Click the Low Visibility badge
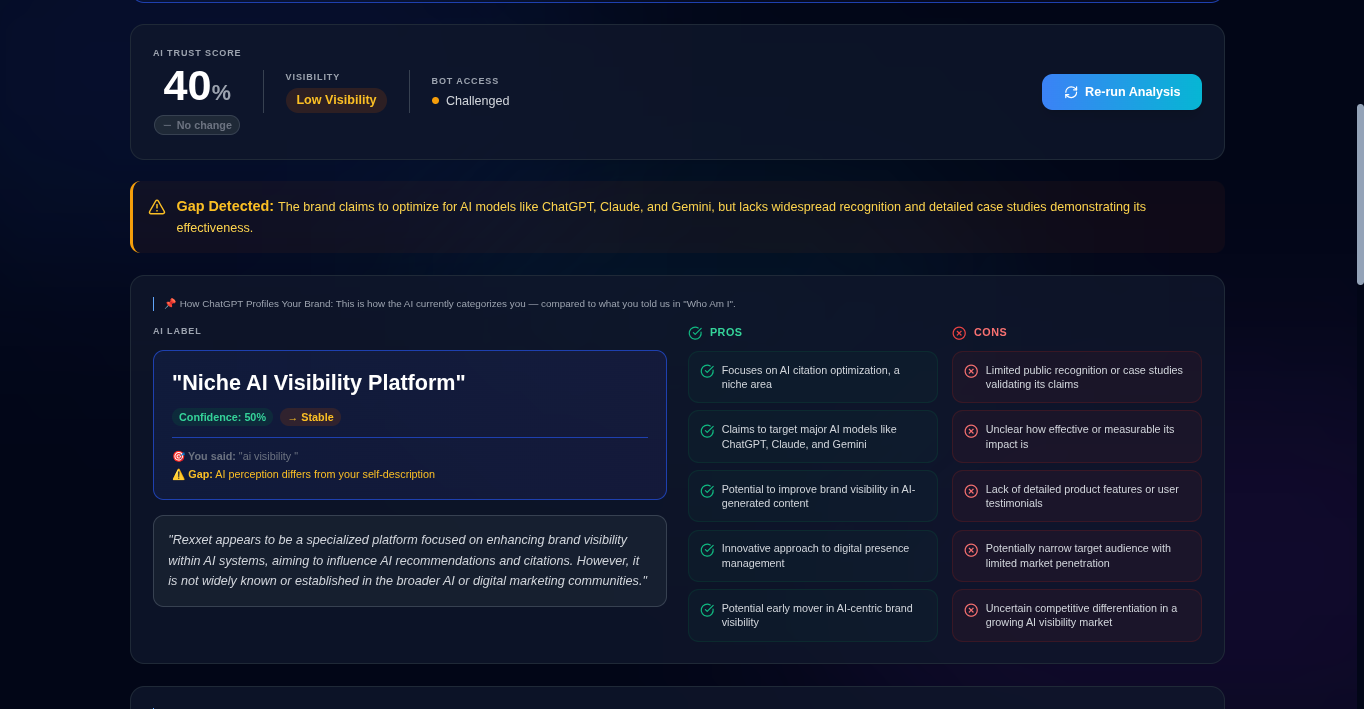The height and width of the screenshot is (709, 1364). 336,100
